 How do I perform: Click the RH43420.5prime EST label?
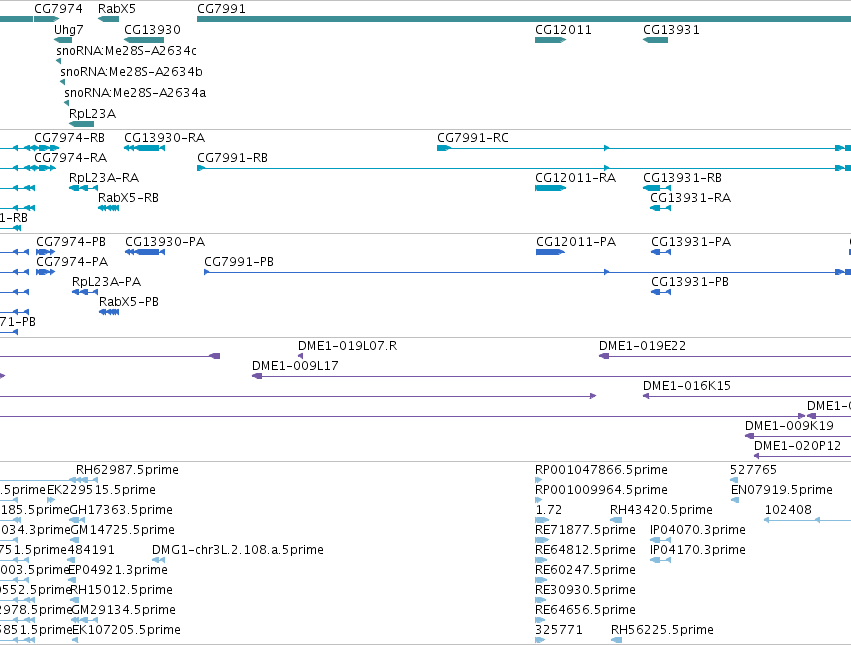tap(661, 510)
